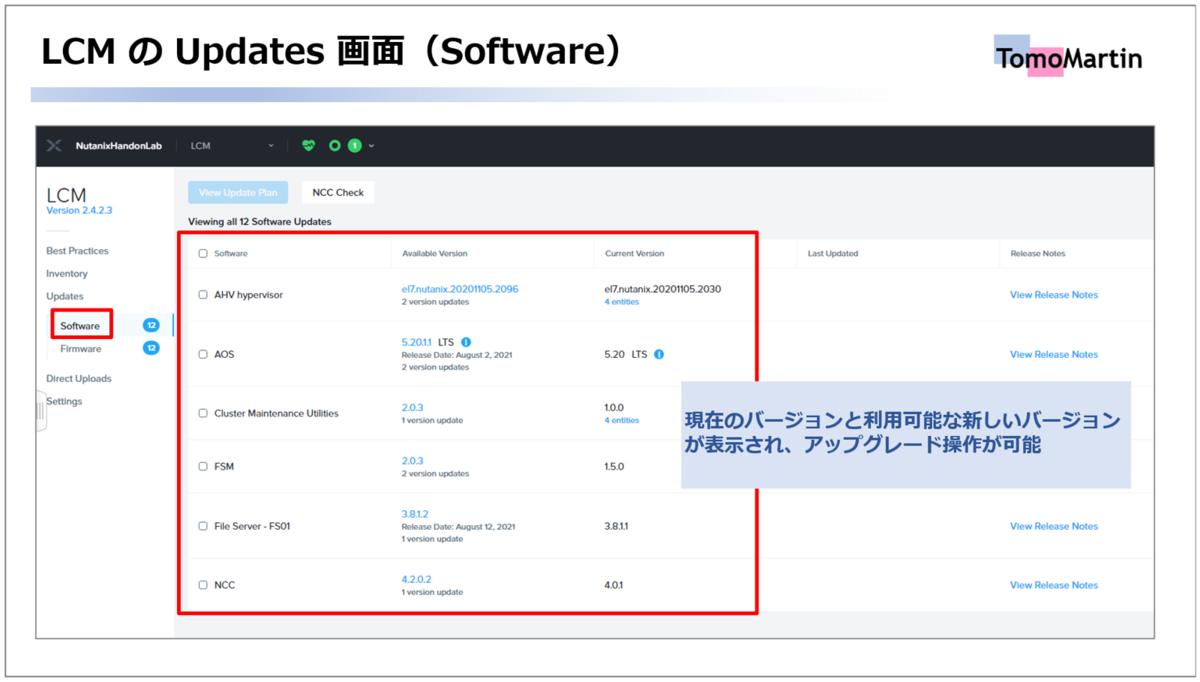The width and height of the screenshot is (1200, 682).
Task: Check the AOS checkbox
Action: [x=203, y=354]
